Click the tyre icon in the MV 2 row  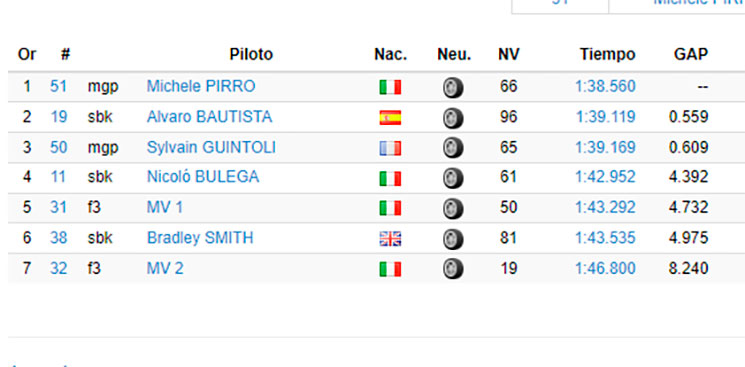[x=453, y=270]
